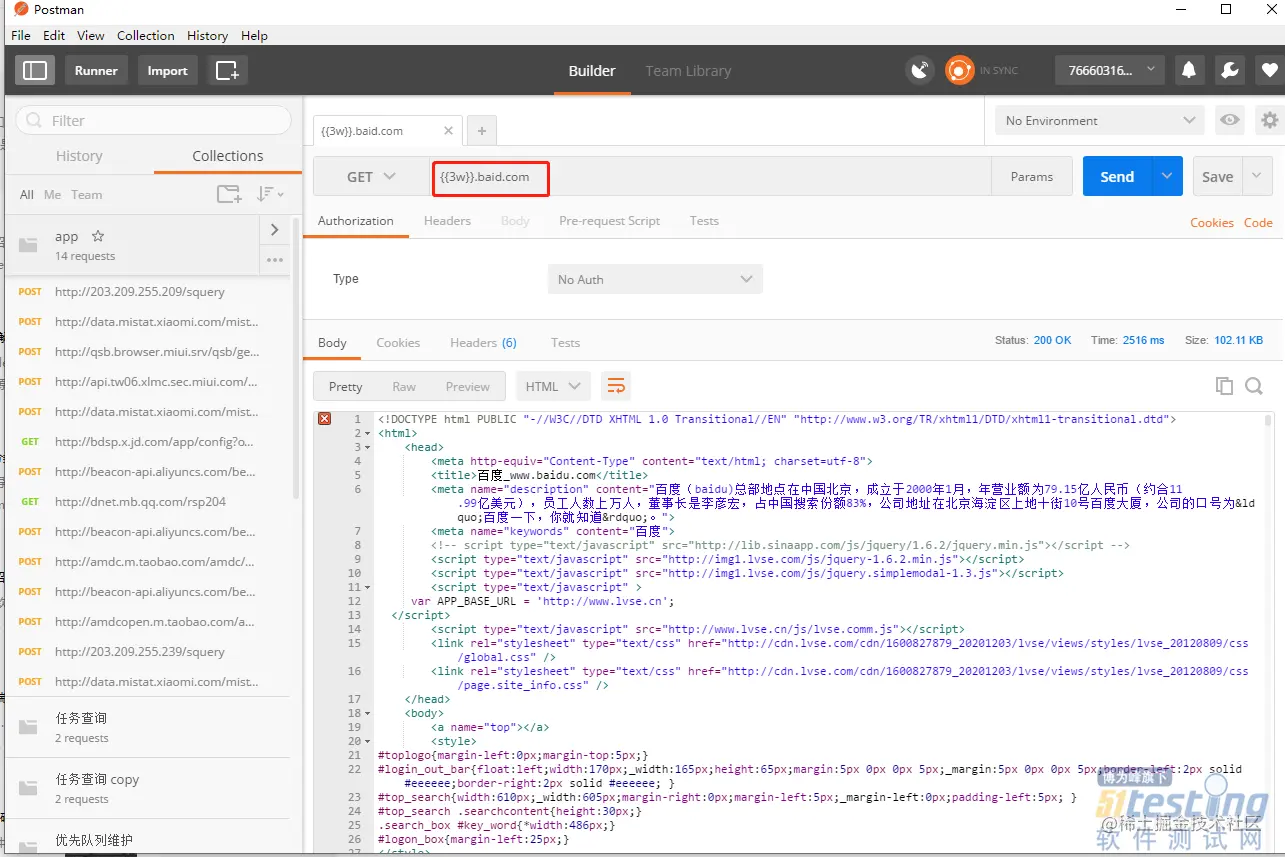
Task: Switch response view to Raw
Action: point(404,386)
